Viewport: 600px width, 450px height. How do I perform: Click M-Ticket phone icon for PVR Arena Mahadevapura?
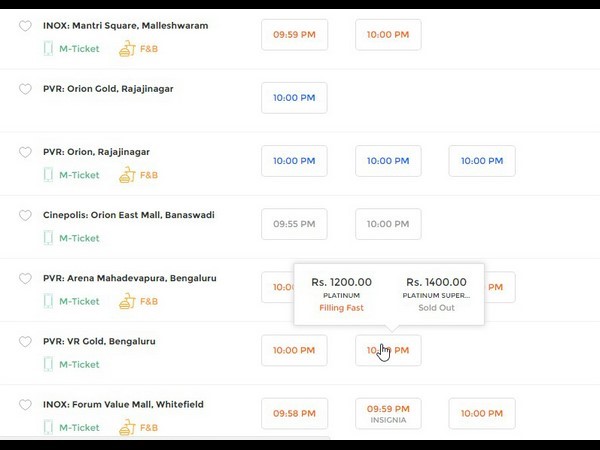point(48,301)
